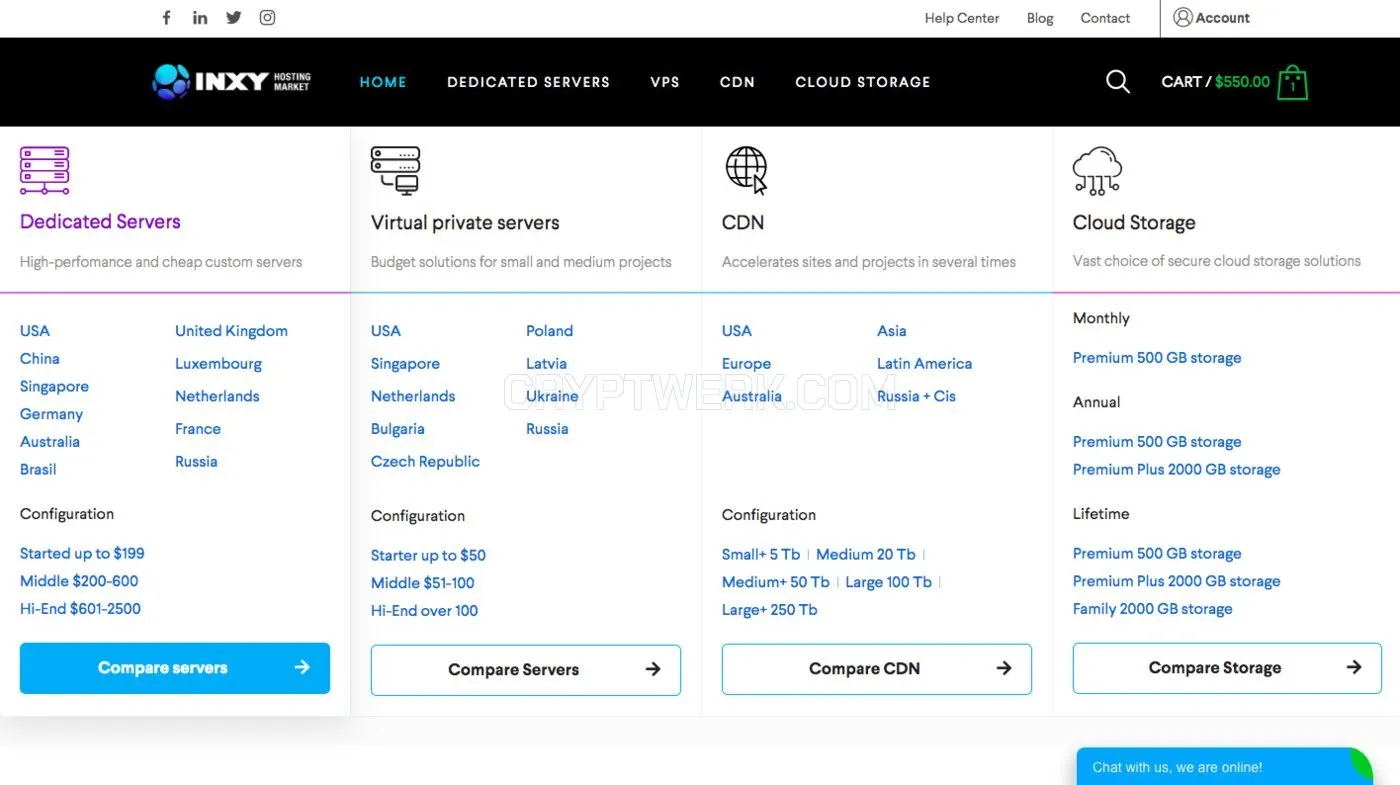The width and height of the screenshot is (1400, 785).
Task: Choose Small+ 5 Tb CDN plan
Action: [x=761, y=554]
